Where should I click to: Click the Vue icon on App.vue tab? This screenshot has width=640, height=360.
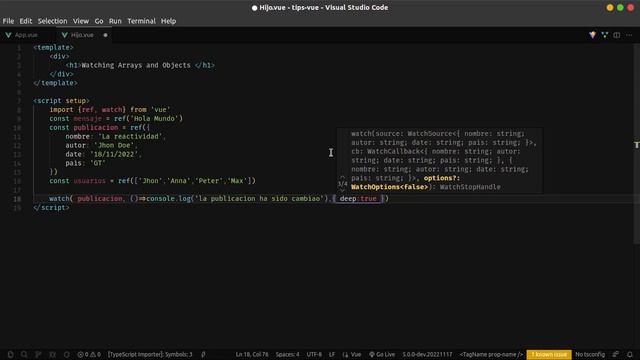tap(8, 35)
